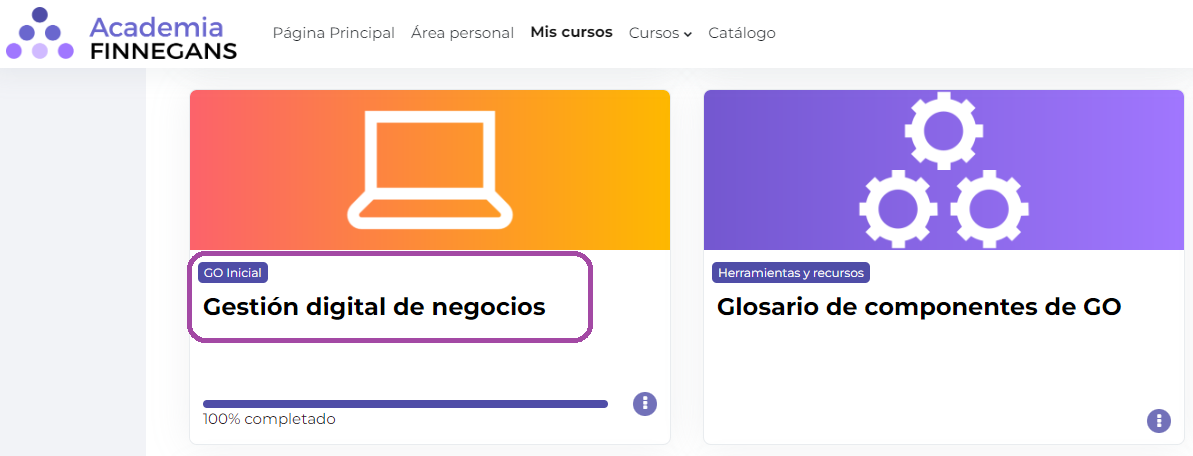Open the Gestión digital de negocios course
1193x456 pixels.
point(374,307)
